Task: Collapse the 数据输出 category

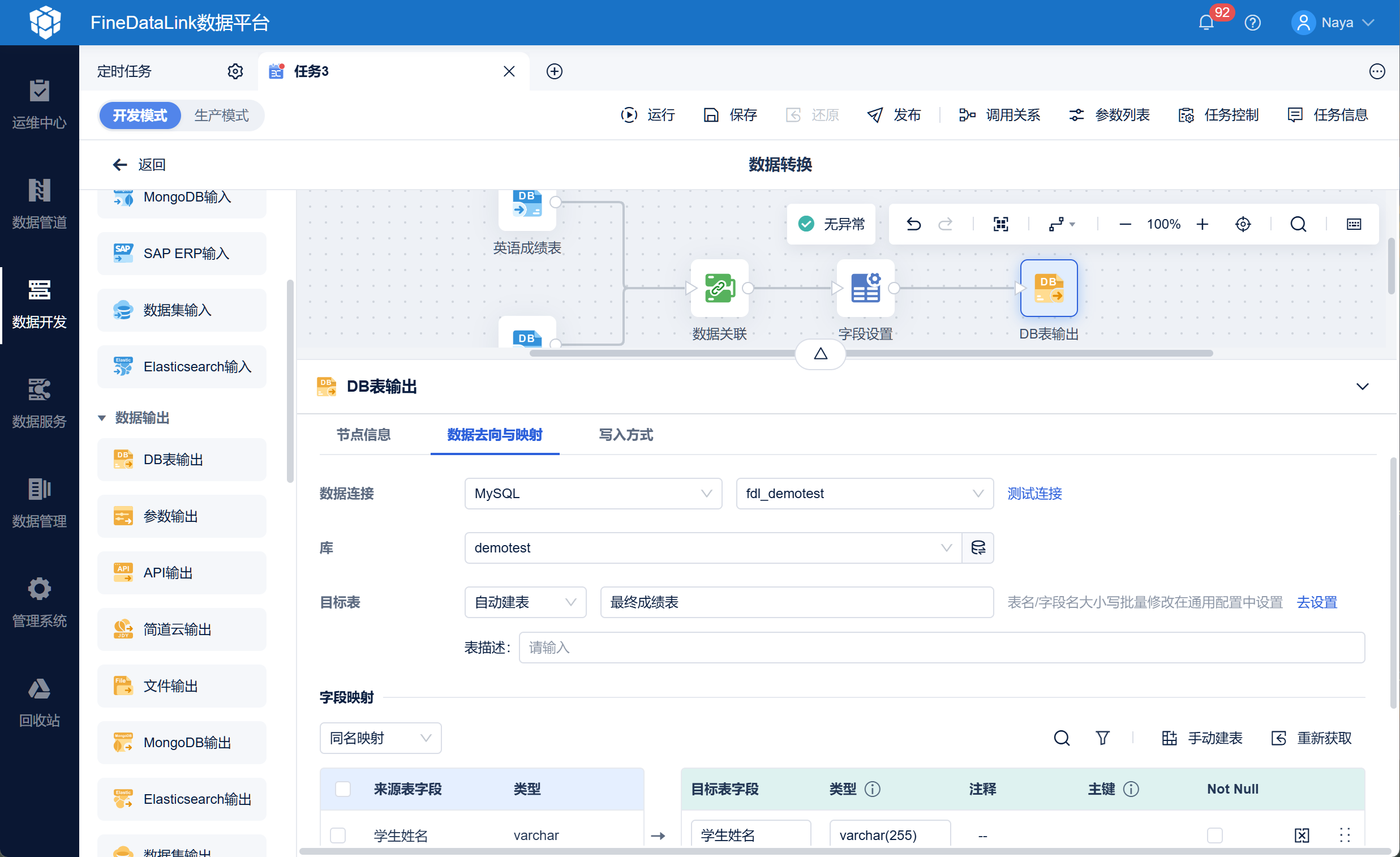Action: [102, 418]
